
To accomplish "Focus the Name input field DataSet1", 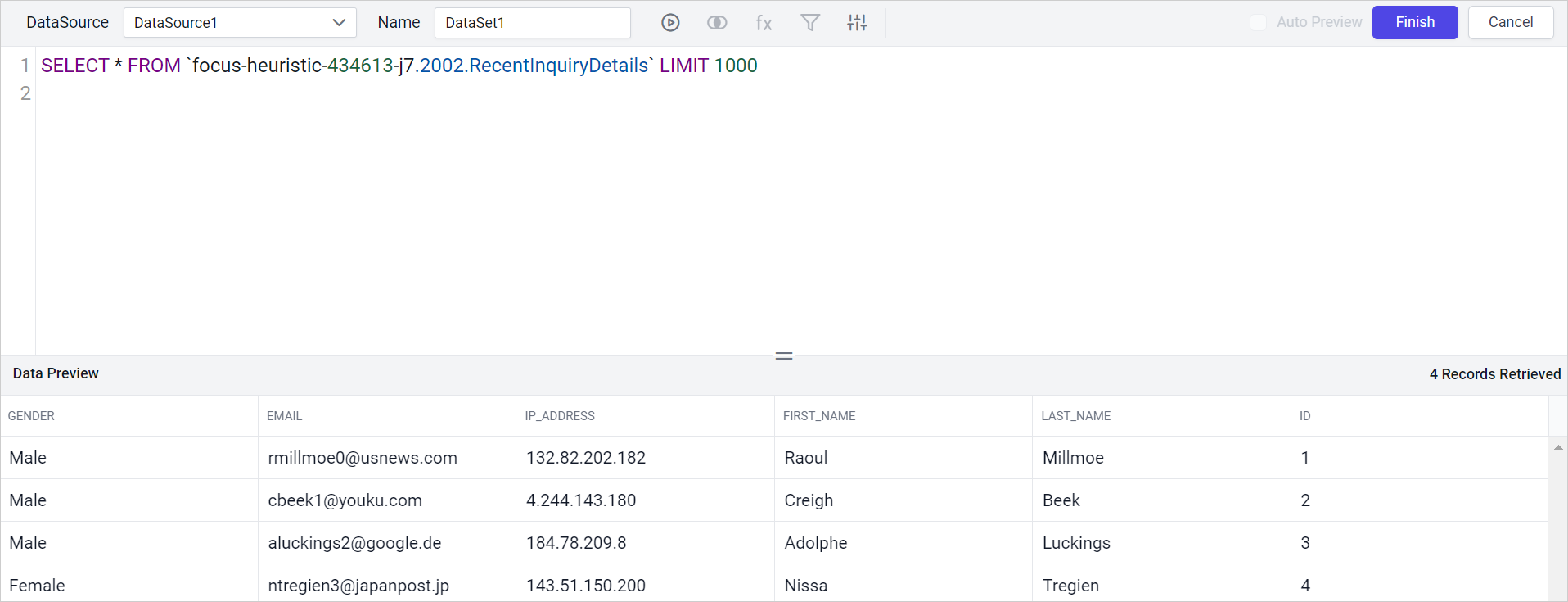I will coord(533,23).
